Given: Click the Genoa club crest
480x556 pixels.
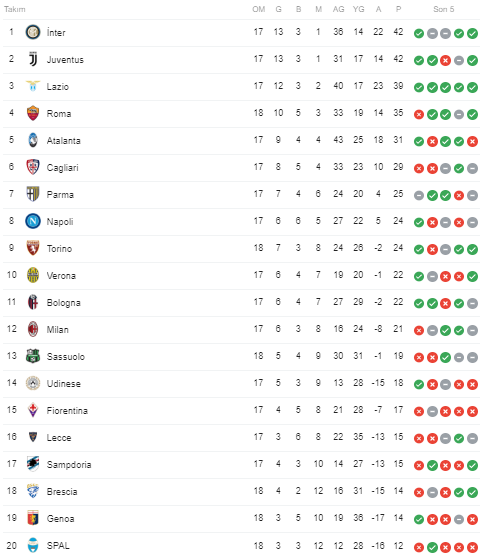Looking at the screenshot, I should (33, 518).
